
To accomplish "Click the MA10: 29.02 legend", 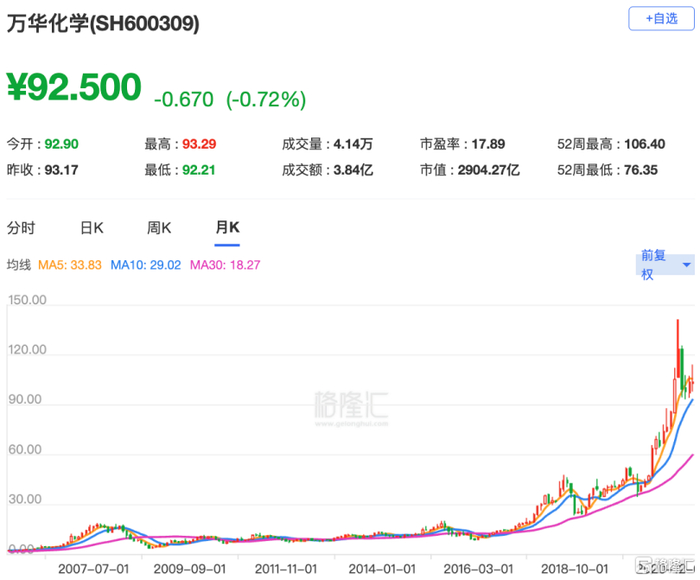I will (x=146, y=265).
